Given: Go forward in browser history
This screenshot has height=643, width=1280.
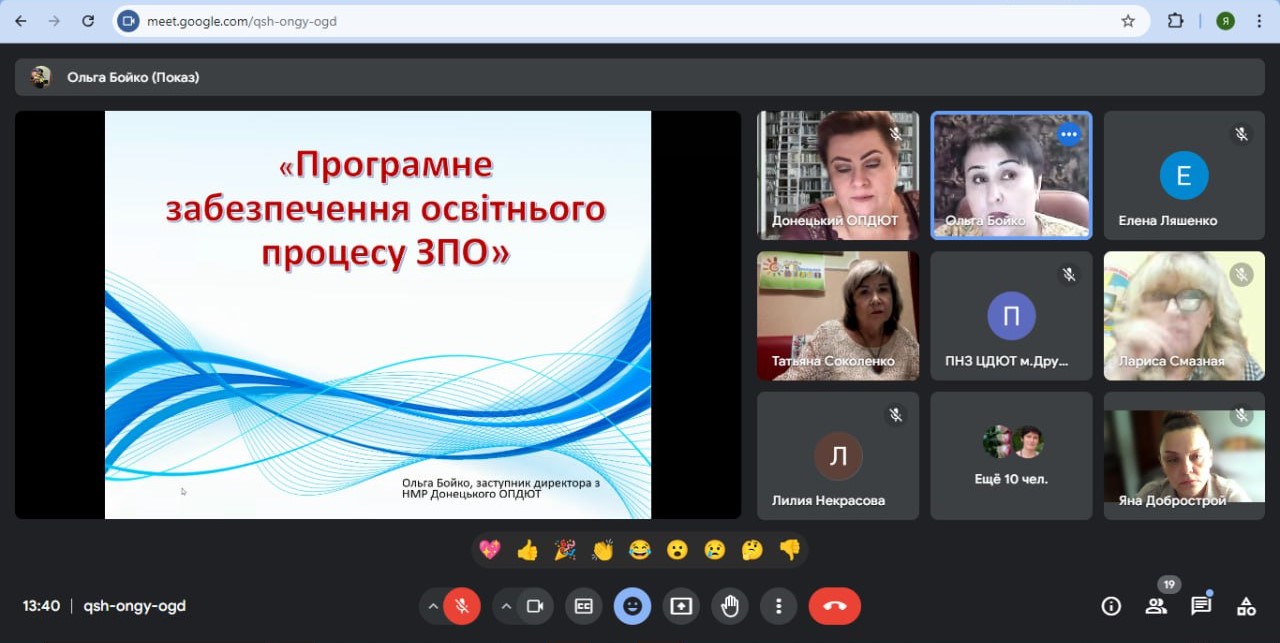Looking at the screenshot, I should pos(54,21).
